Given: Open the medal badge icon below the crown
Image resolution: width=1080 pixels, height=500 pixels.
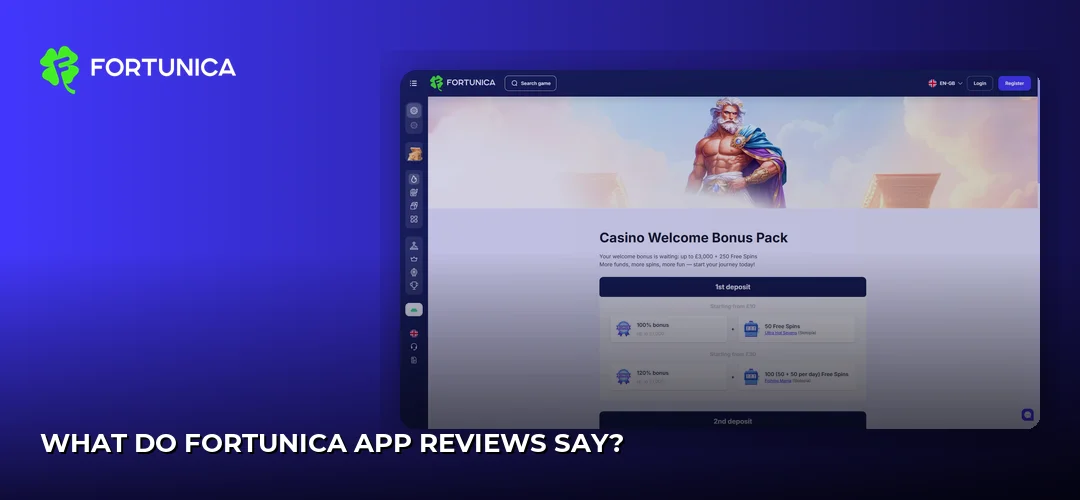Looking at the screenshot, I should tap(414, 272).
